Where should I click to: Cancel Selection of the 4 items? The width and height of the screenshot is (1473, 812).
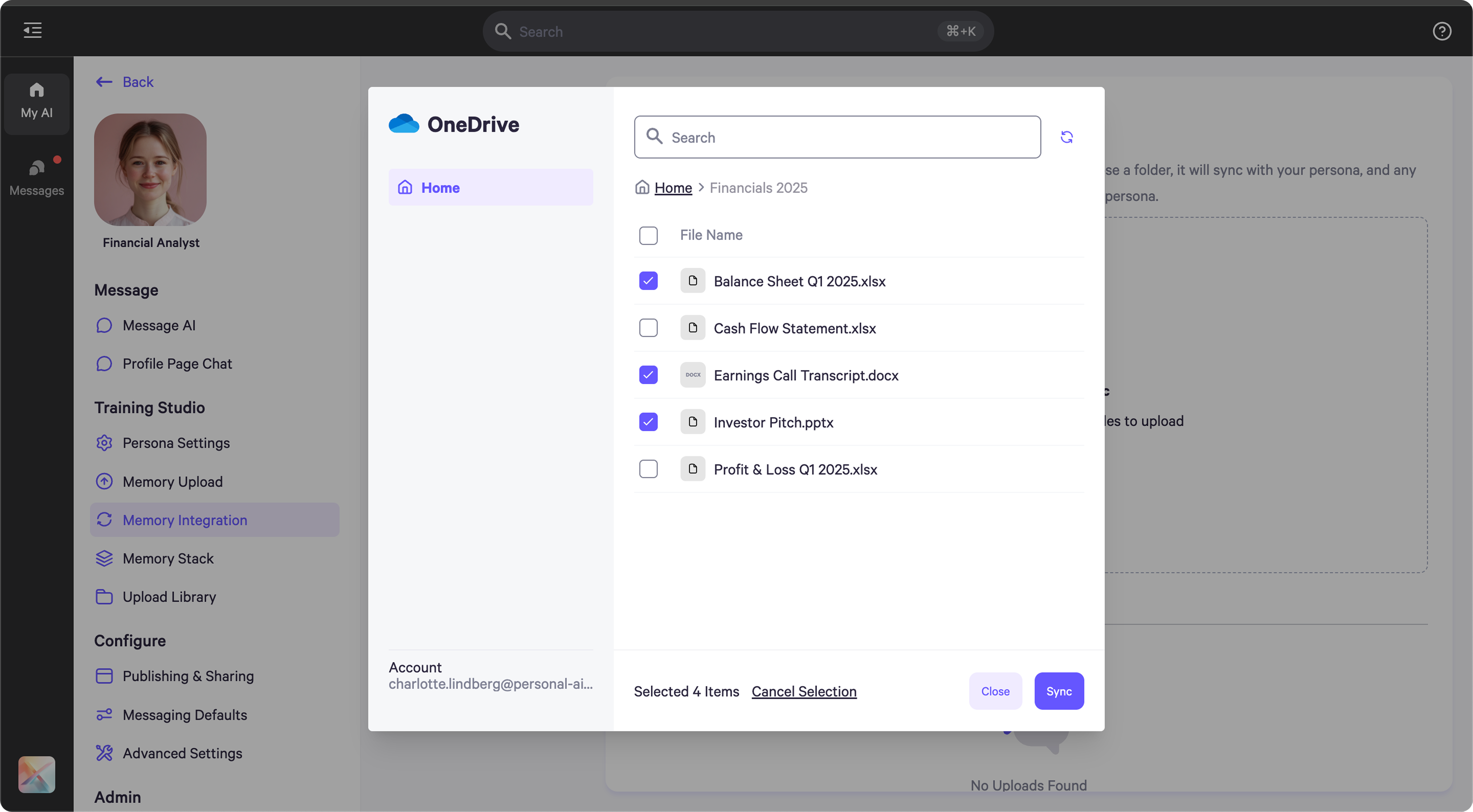click(803, 691)
